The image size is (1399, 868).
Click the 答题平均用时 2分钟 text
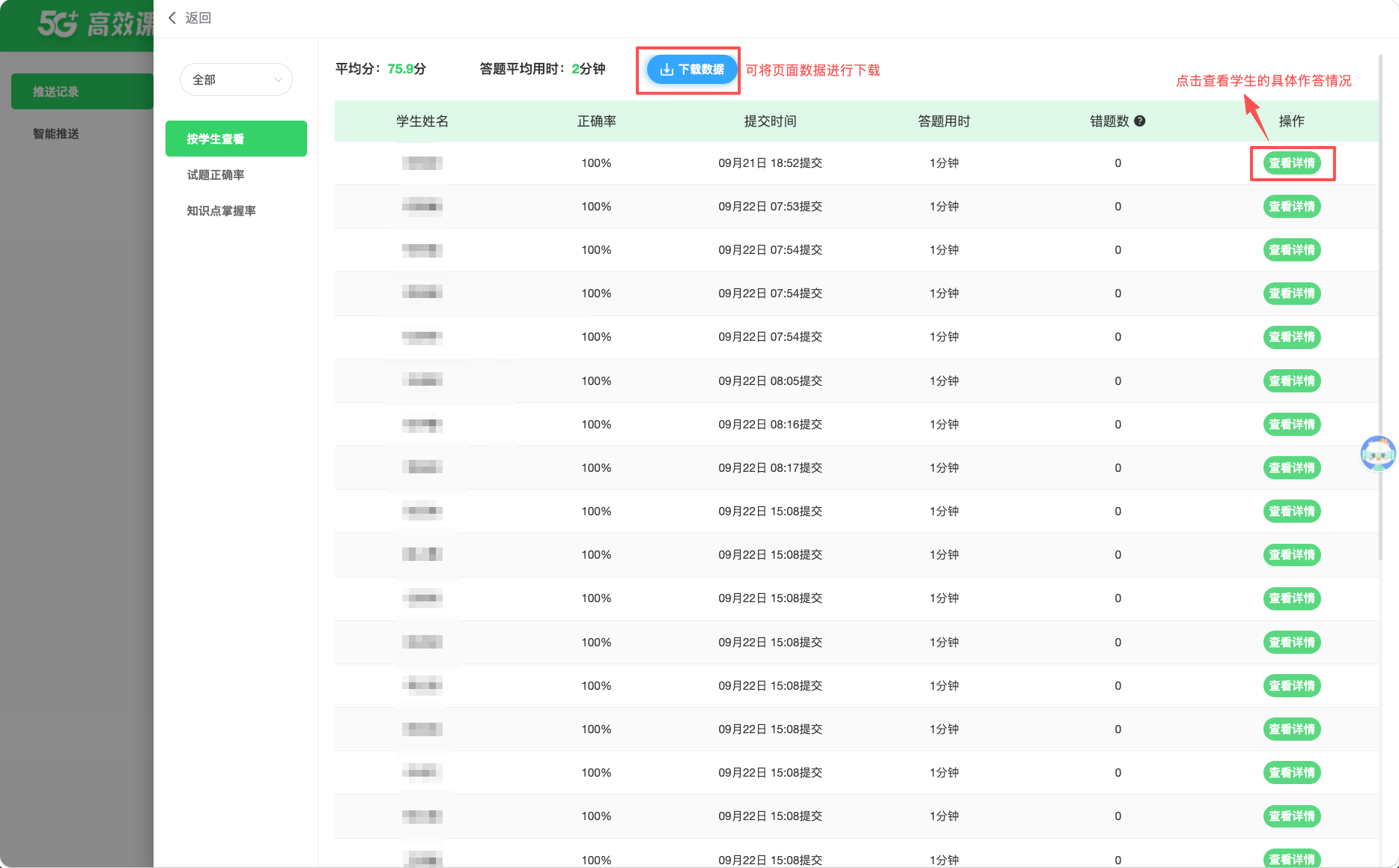click(x=542, y=69)
